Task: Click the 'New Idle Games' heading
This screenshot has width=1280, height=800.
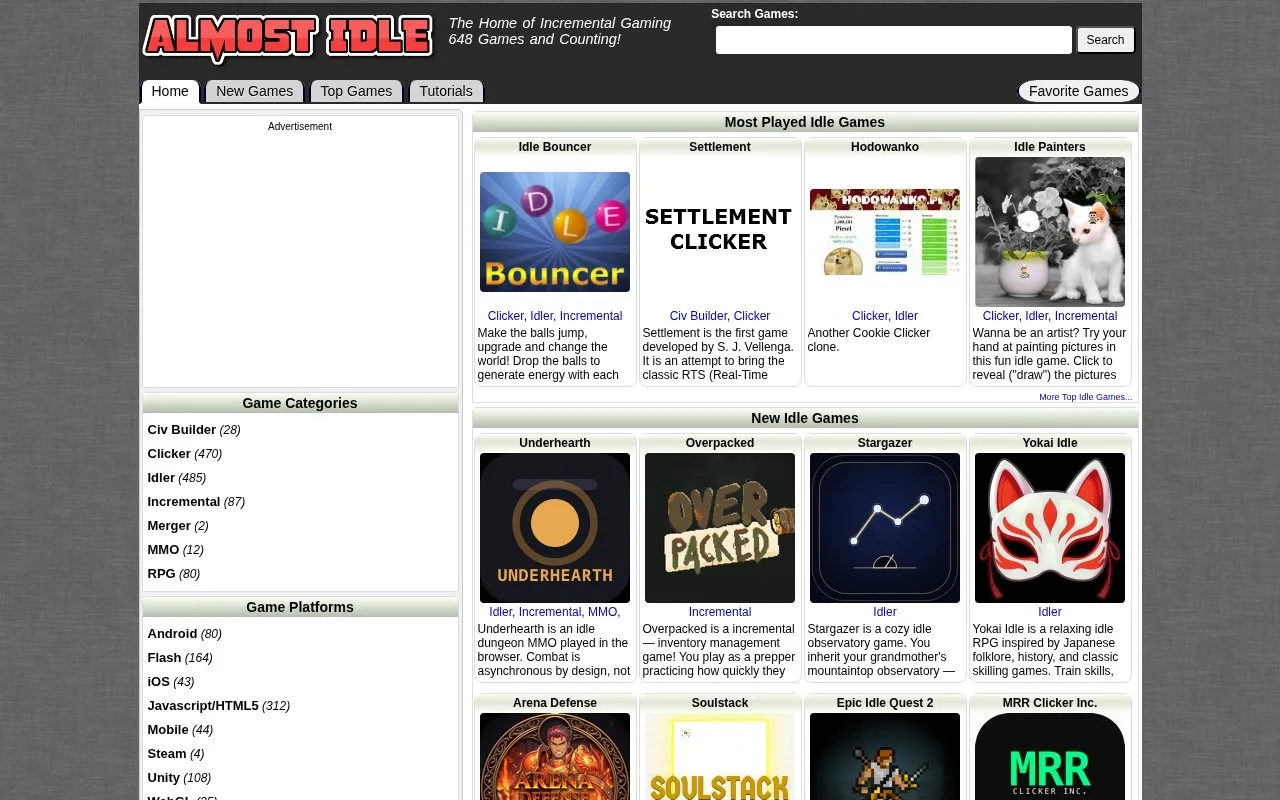Action: coord(805,418)
